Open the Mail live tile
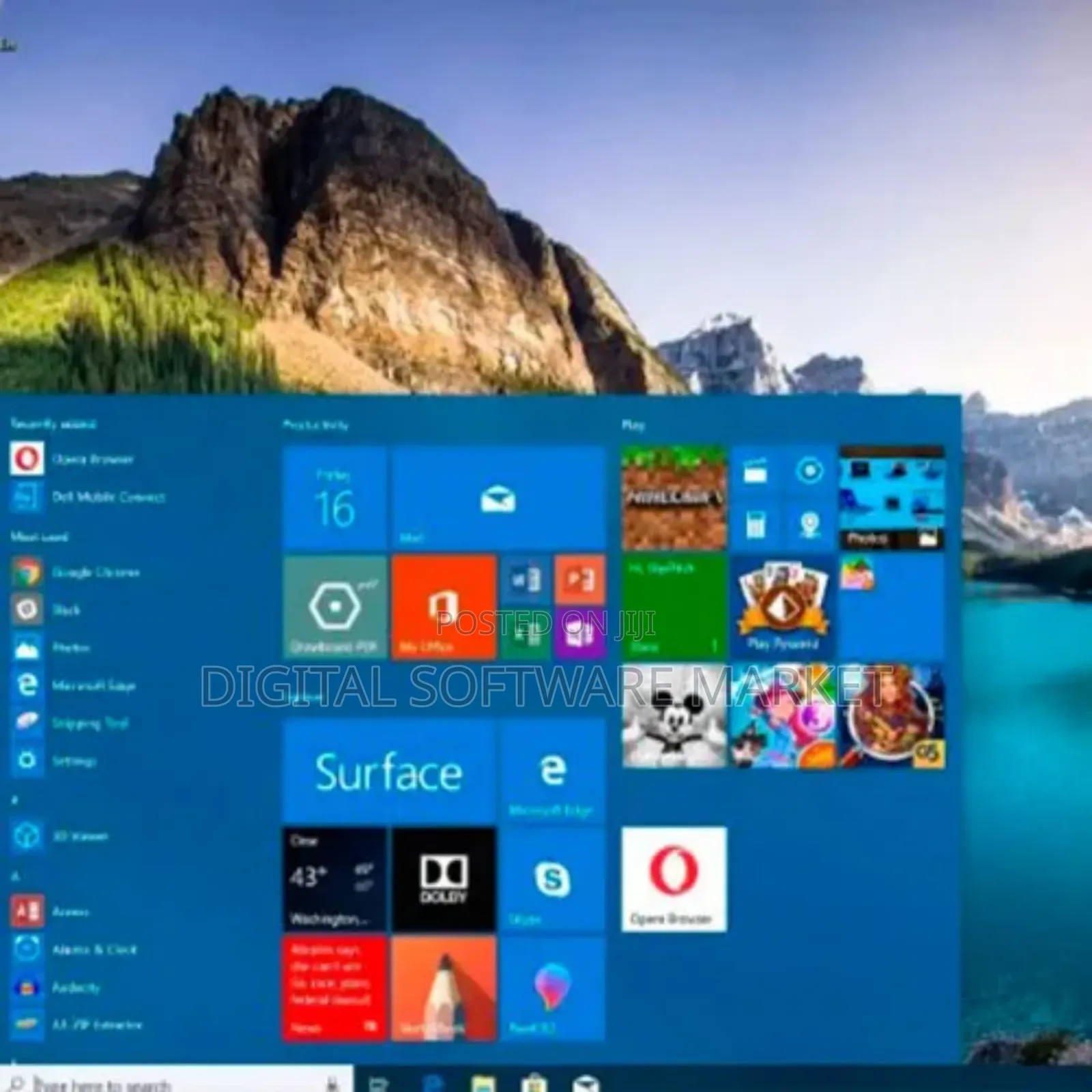The height and width of the screenshot is (1092, 1092). [x=498, y=498]
